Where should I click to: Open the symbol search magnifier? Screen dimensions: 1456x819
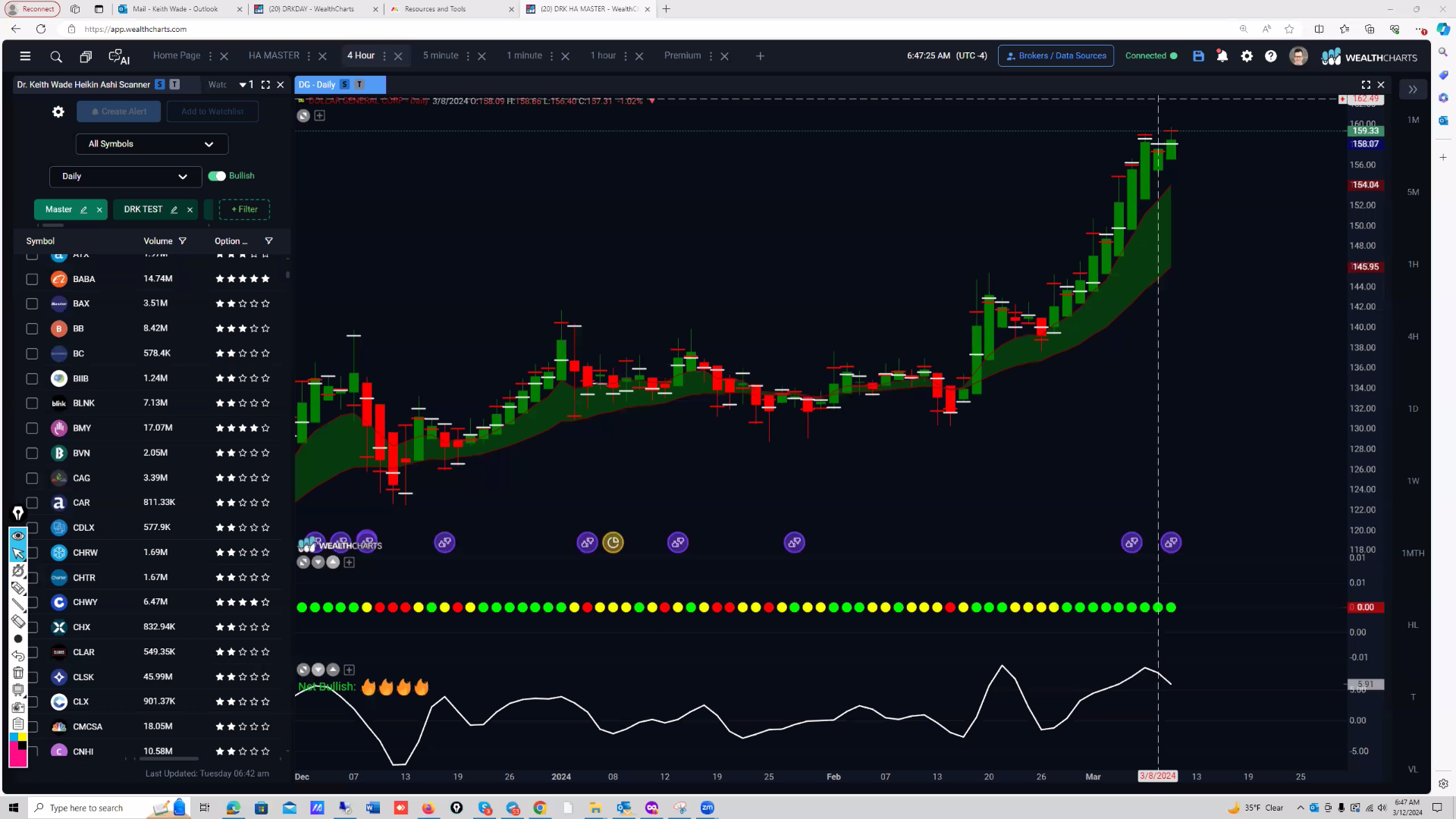point(56,56)
